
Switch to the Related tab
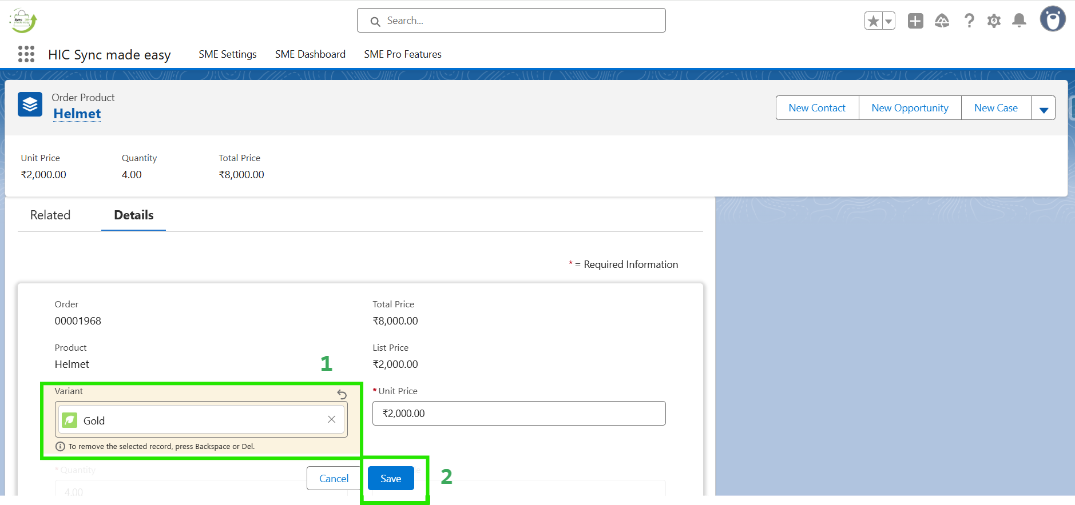(50, 215)
